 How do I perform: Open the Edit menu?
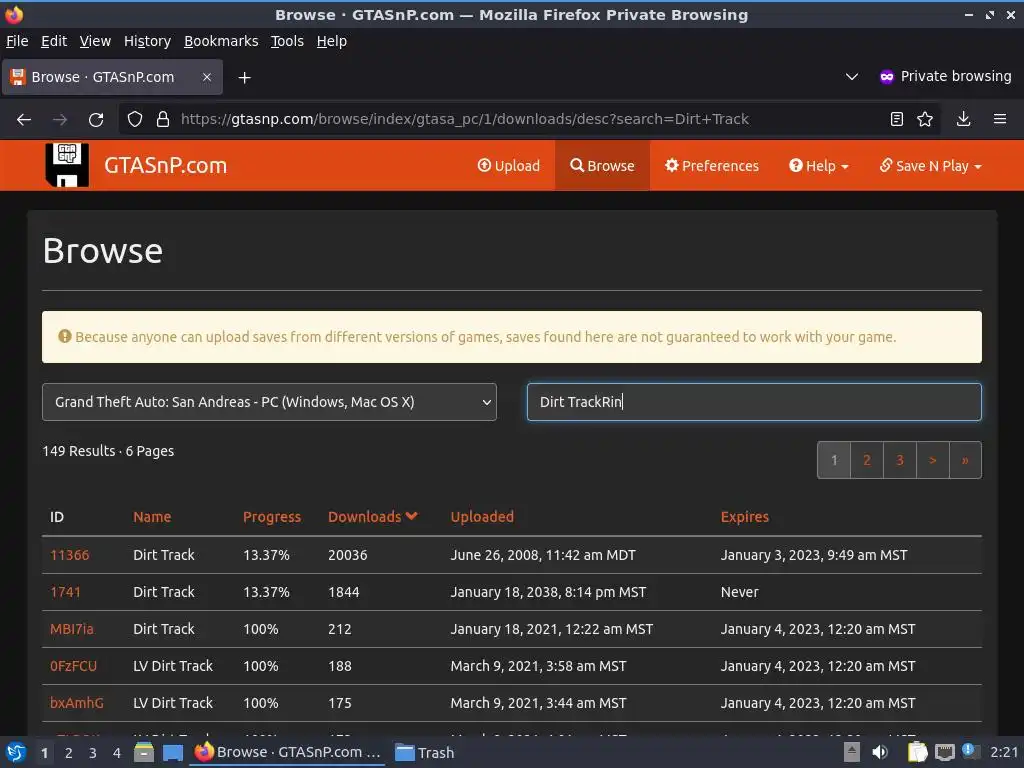click(x=54, y=41)
